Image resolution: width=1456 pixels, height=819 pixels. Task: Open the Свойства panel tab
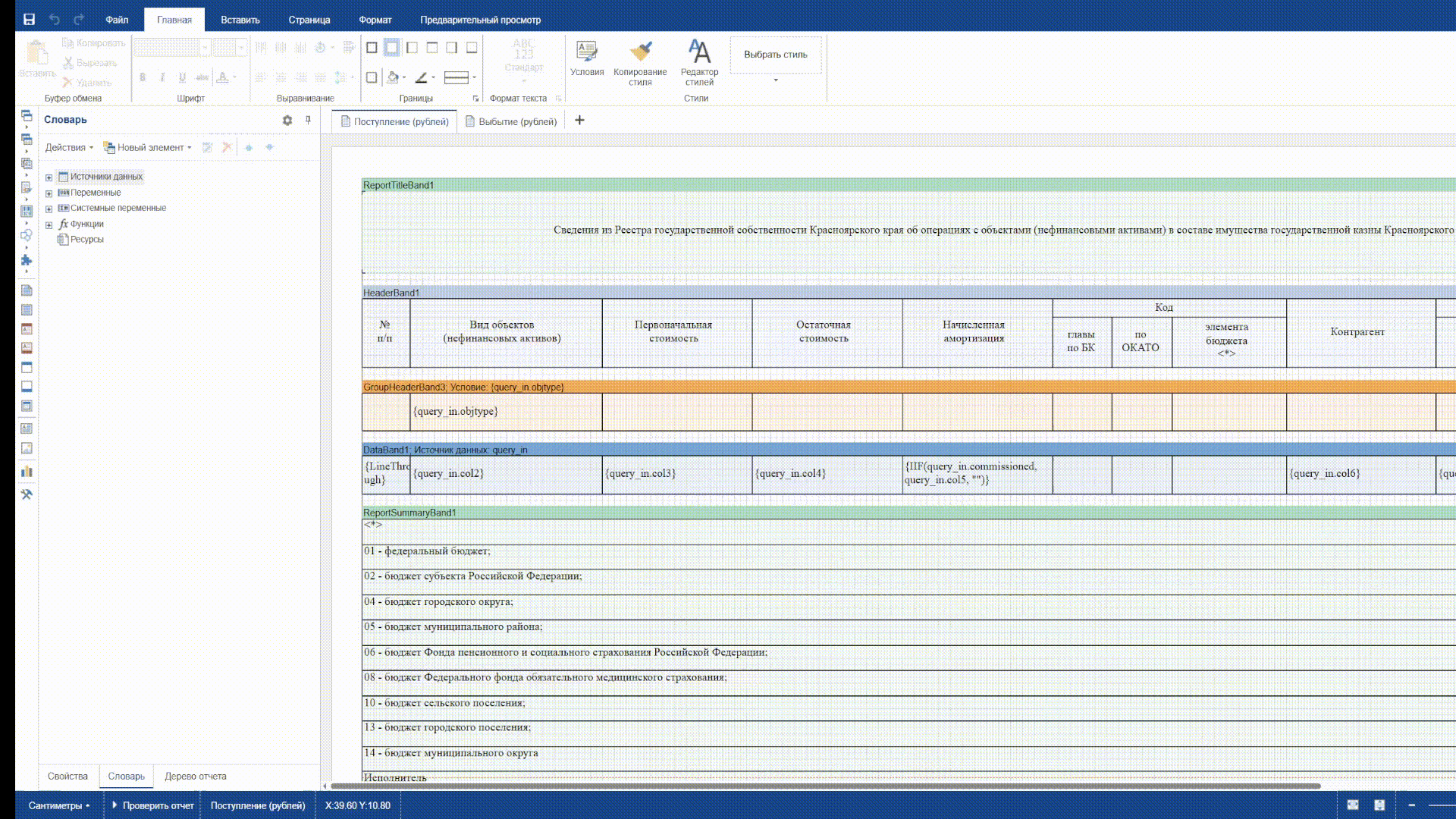[67, 777]
